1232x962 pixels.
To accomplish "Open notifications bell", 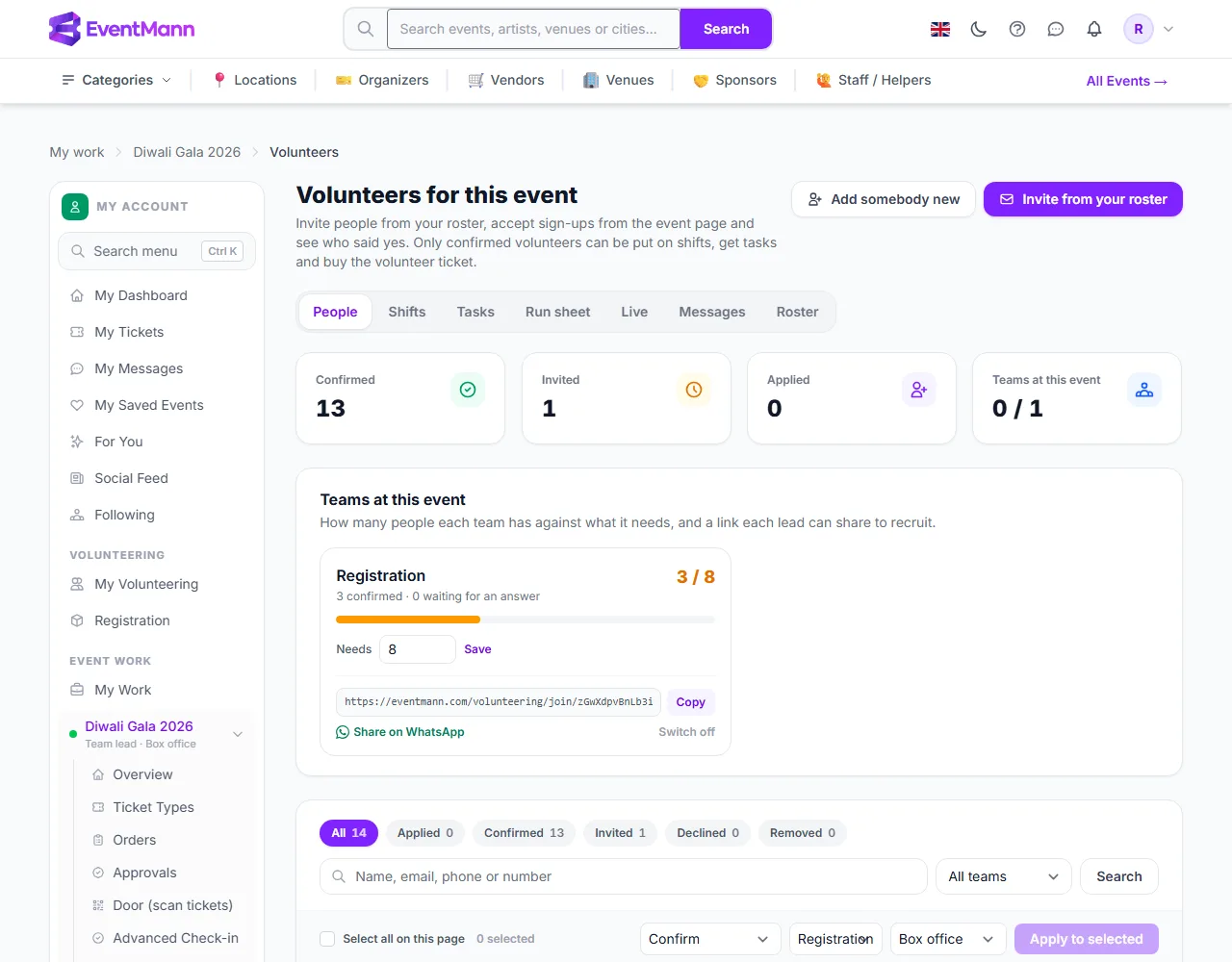I will pos(1094,29).
